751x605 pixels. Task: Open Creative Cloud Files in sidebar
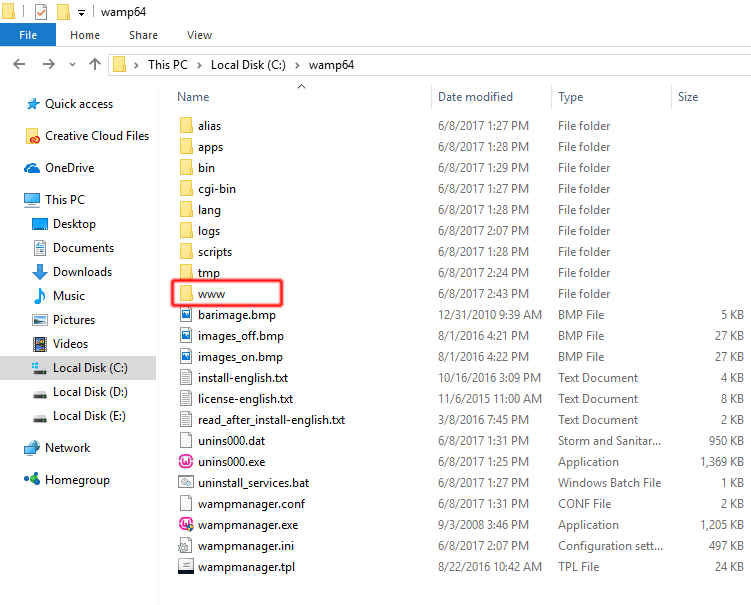(x=87, y=136)
